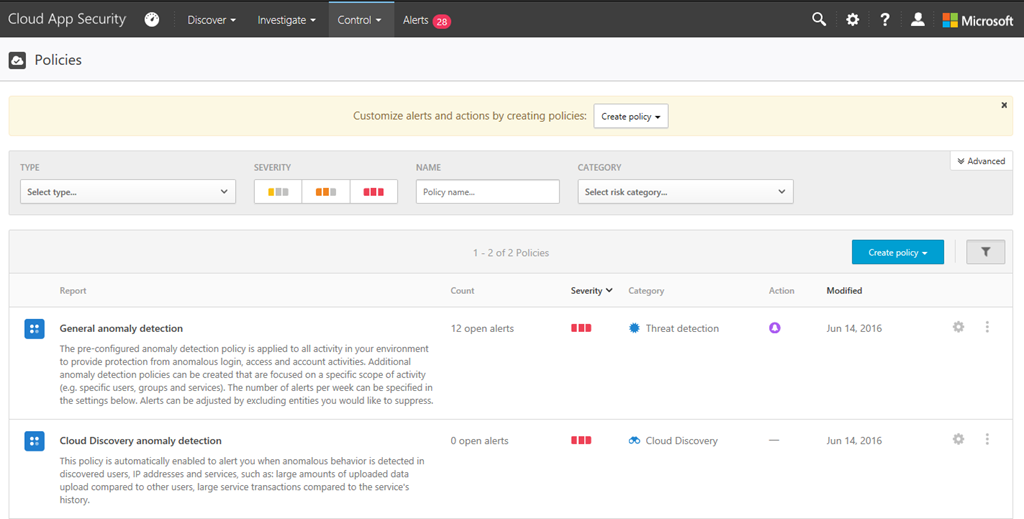Open the Investigate menu

pyautogui.click(x=286, y=20)
